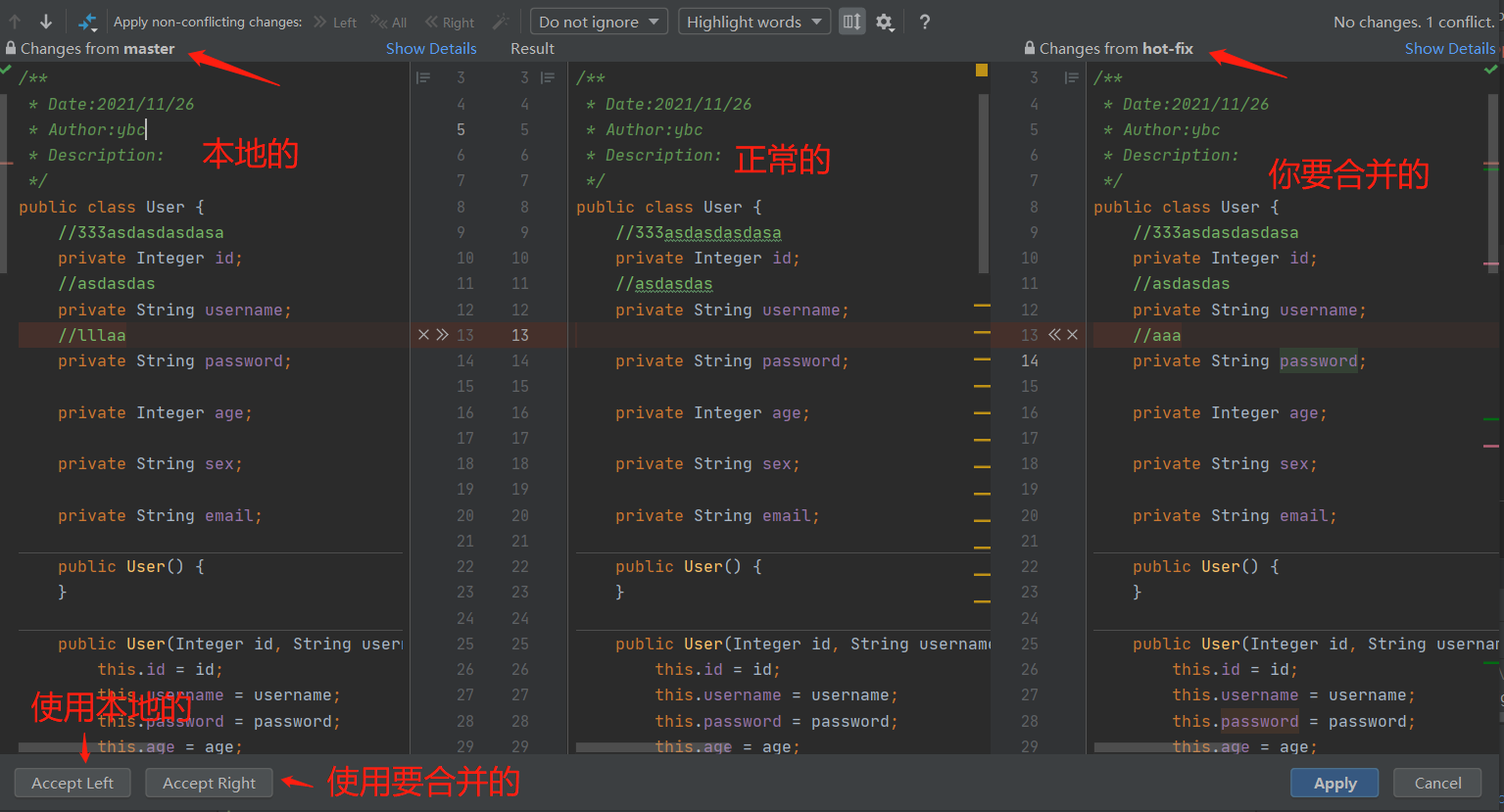
Task: Click the '//aaa' conflict line in right pane
Action: 1157,335
